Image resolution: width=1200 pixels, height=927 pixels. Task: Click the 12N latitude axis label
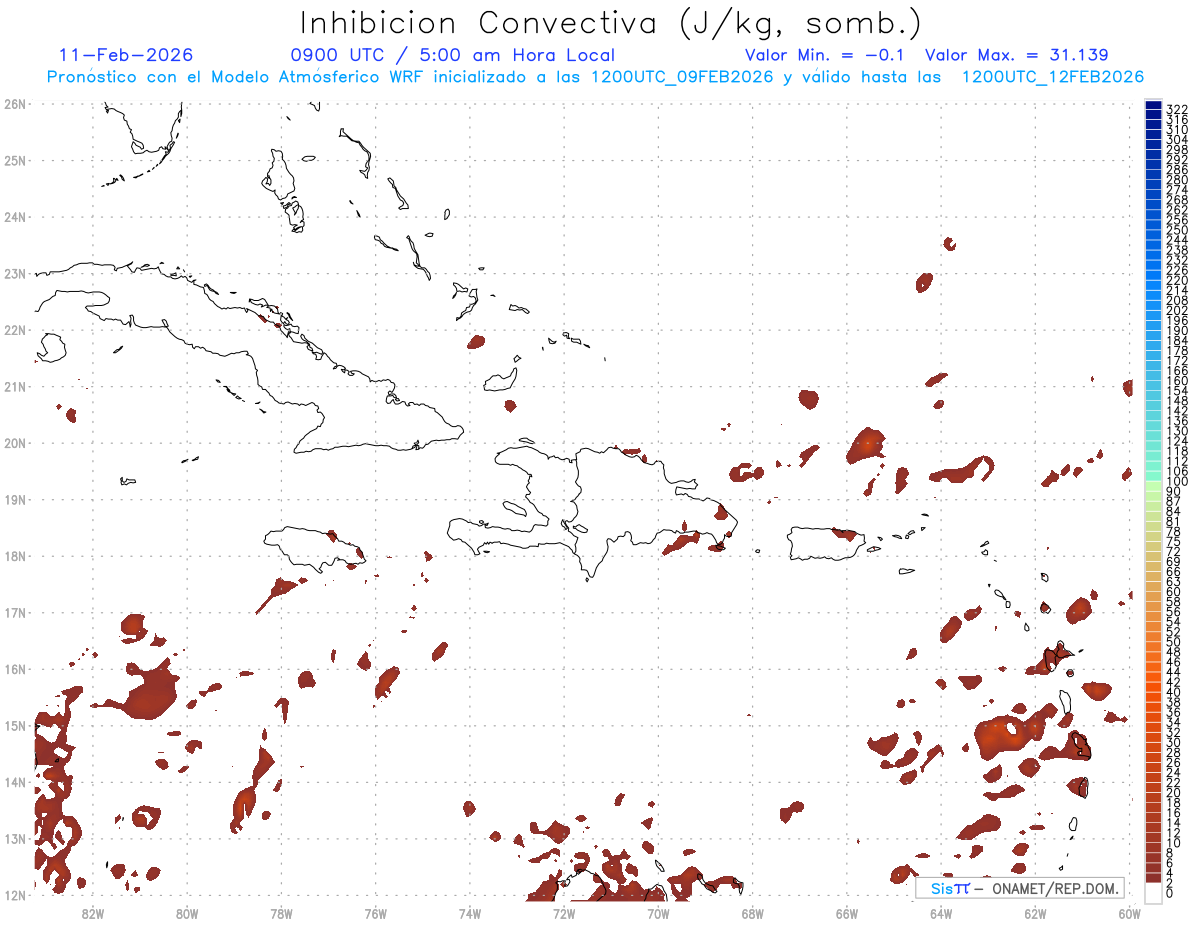14,895
